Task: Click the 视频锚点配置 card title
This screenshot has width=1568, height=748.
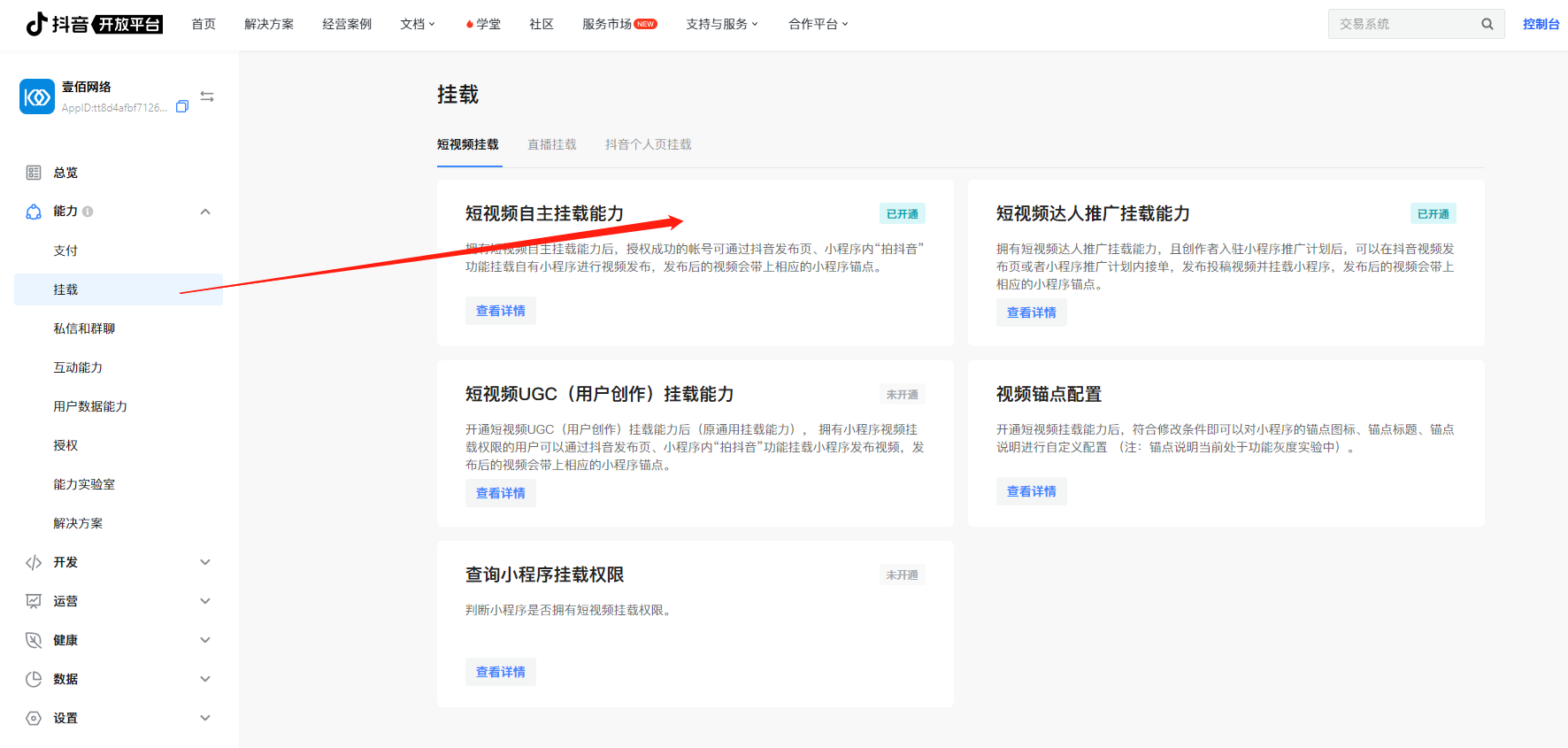Action: 1049,394
